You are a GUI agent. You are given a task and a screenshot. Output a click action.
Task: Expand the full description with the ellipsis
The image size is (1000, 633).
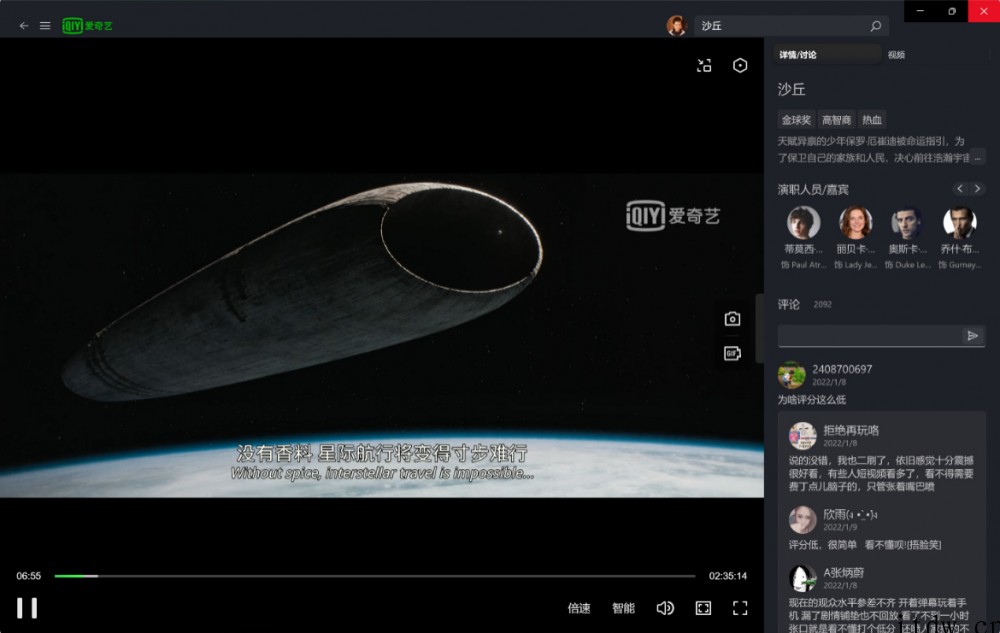pyautogui.click(x=978, y=157)
